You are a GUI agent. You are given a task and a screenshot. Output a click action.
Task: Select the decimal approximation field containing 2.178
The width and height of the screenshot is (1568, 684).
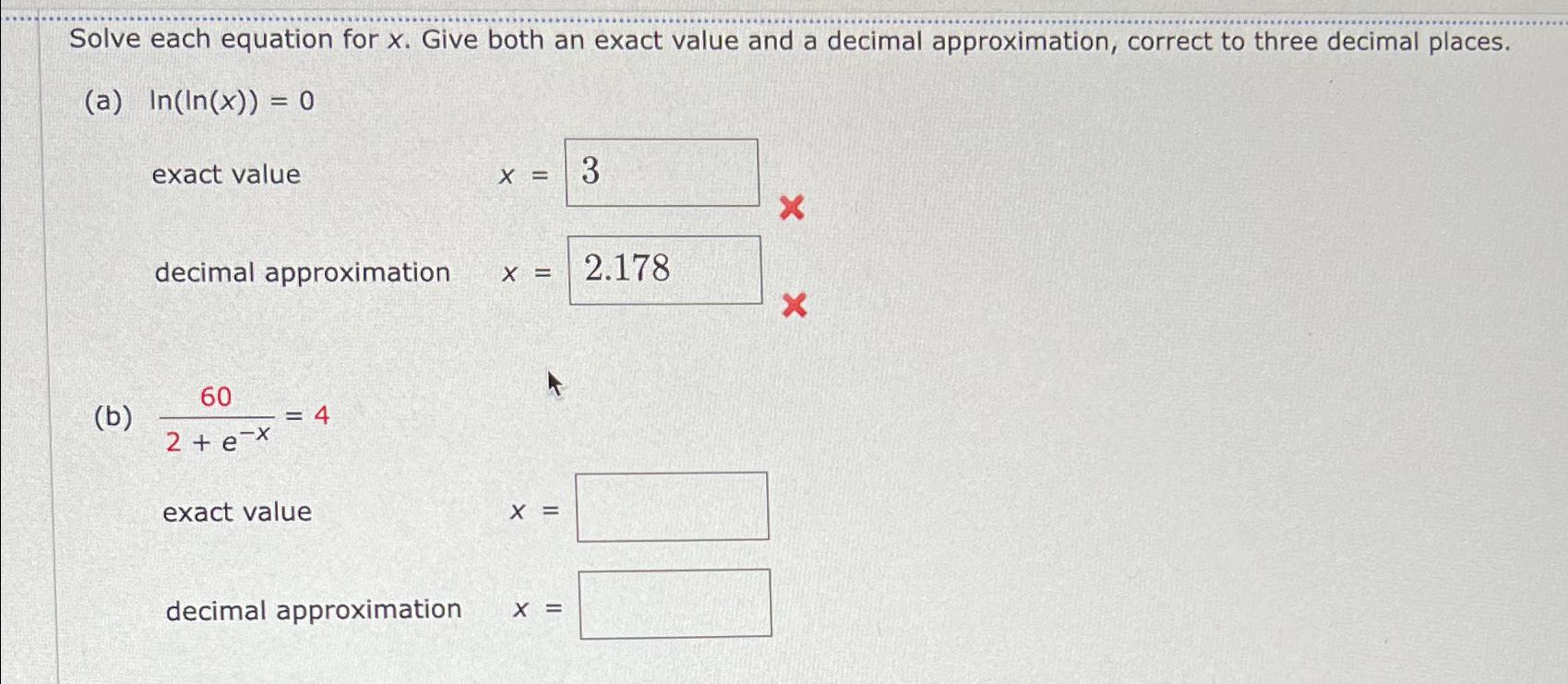(664, 269)
